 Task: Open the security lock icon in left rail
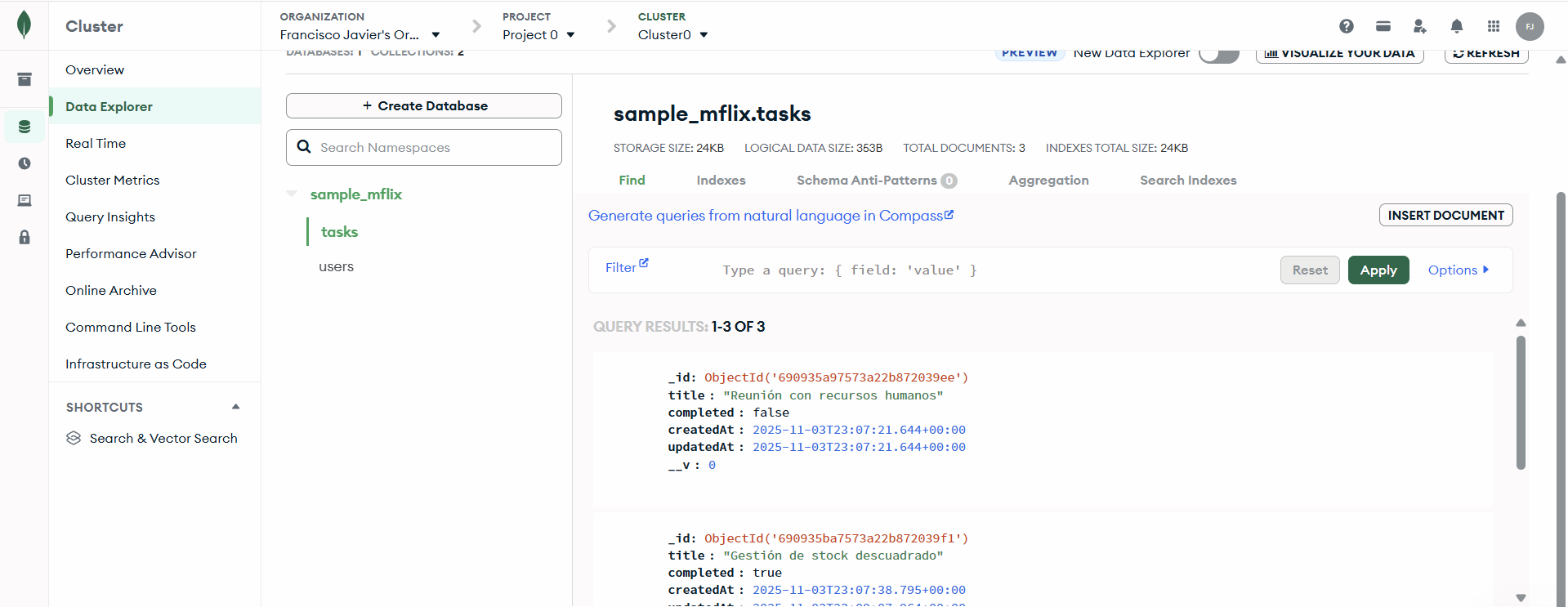pos(25,237)
